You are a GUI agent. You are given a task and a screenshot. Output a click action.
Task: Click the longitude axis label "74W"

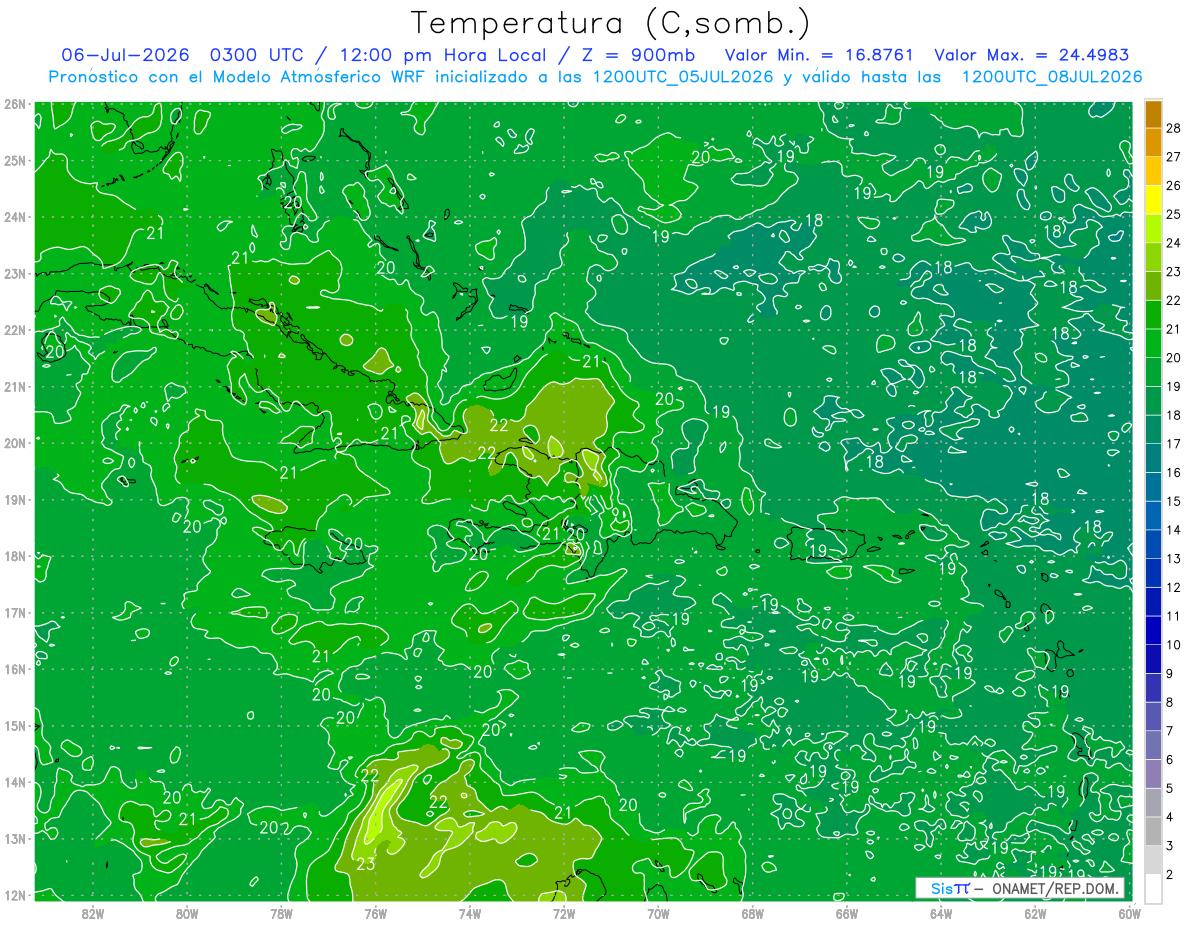[470, 914]
